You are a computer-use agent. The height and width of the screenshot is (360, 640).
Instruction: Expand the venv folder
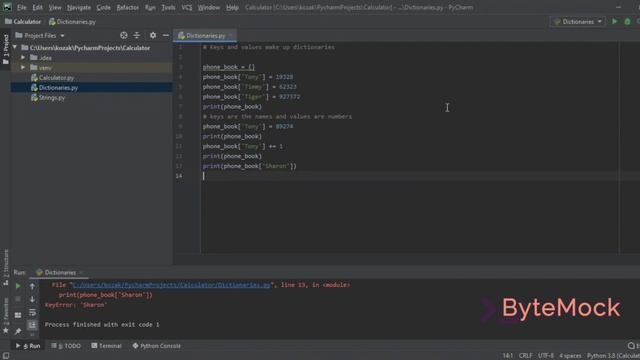[x=23, y=67]
